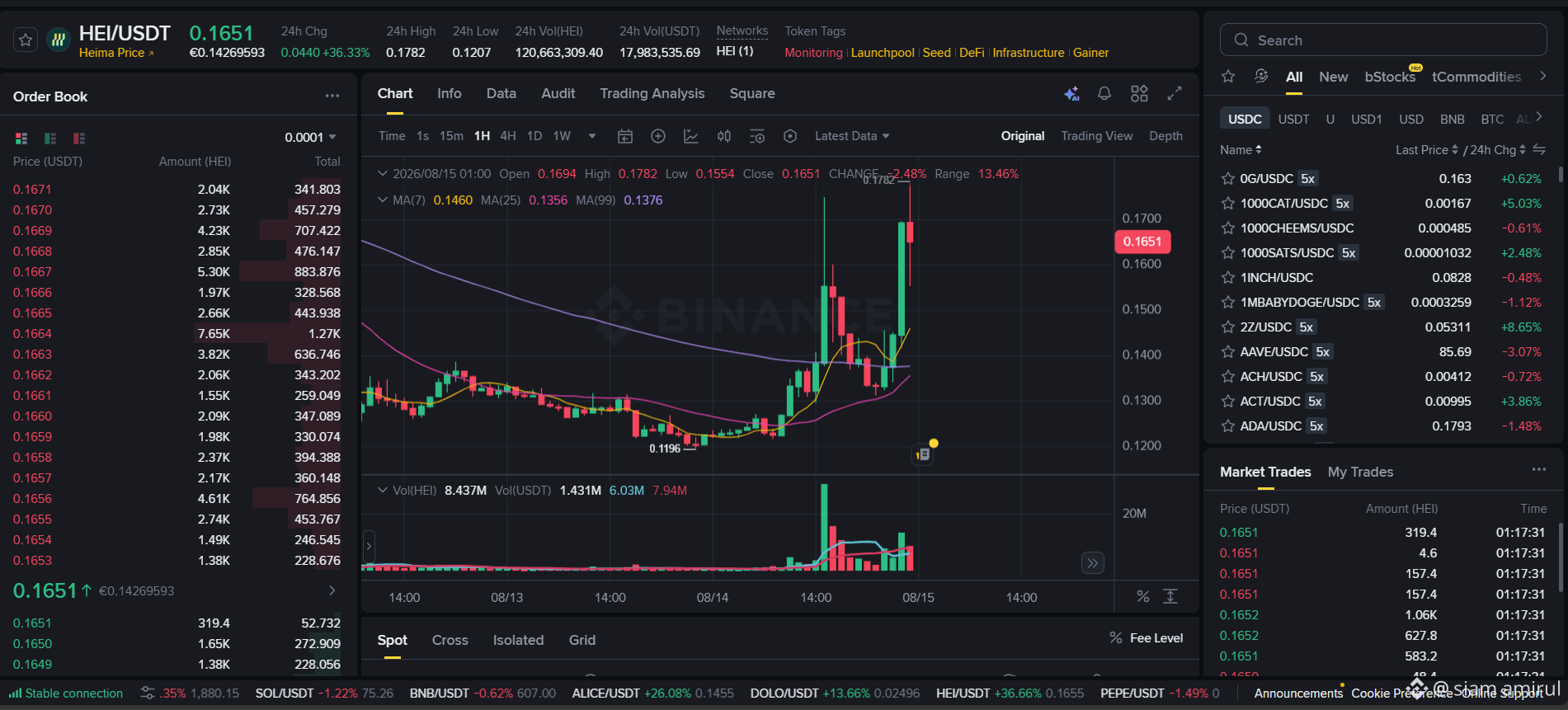
Task: Open favorites star tab in market list
Action: point(1228,77)
